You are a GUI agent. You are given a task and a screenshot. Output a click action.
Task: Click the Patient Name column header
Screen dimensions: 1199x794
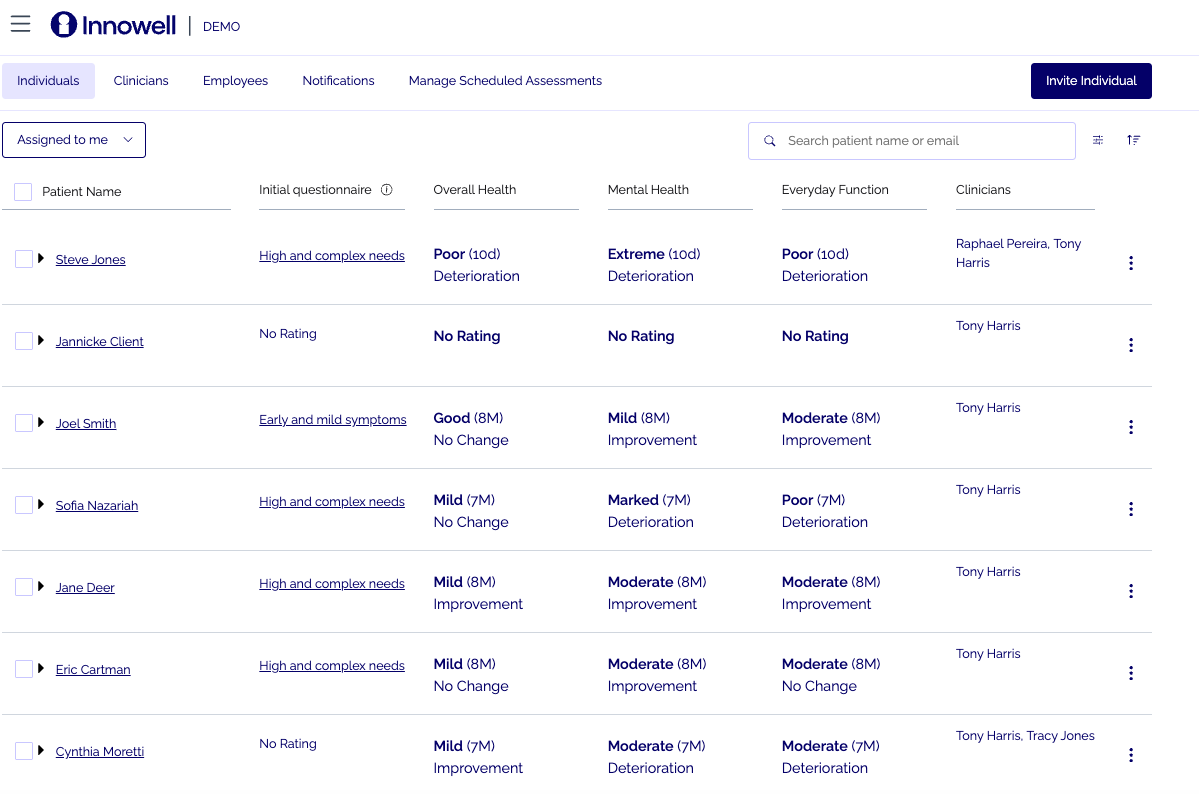click(82, 192)
